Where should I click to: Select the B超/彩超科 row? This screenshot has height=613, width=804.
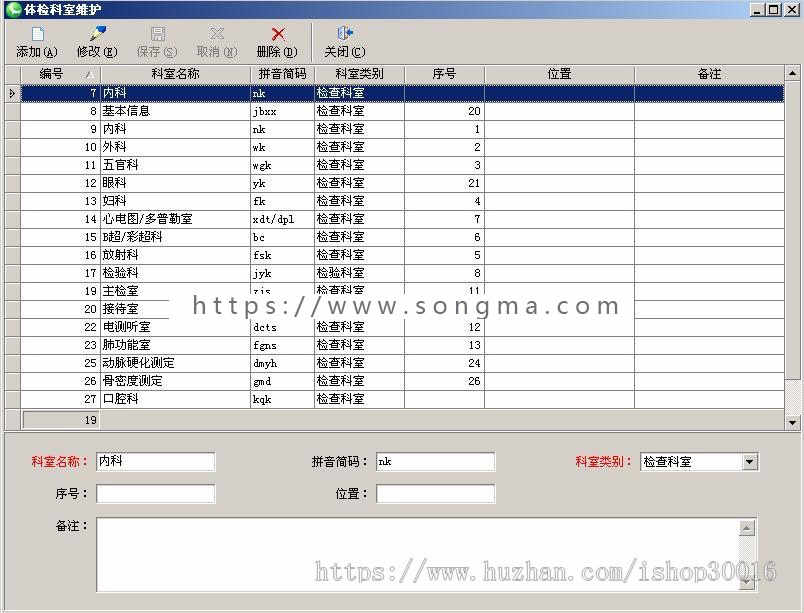[x=402, y=237]
